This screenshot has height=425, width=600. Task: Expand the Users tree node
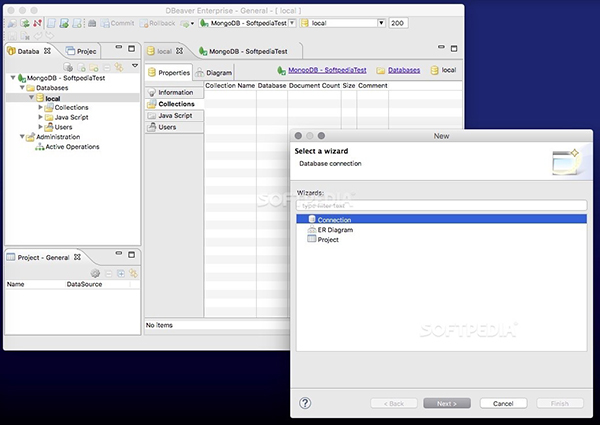(x=40, y=127)
